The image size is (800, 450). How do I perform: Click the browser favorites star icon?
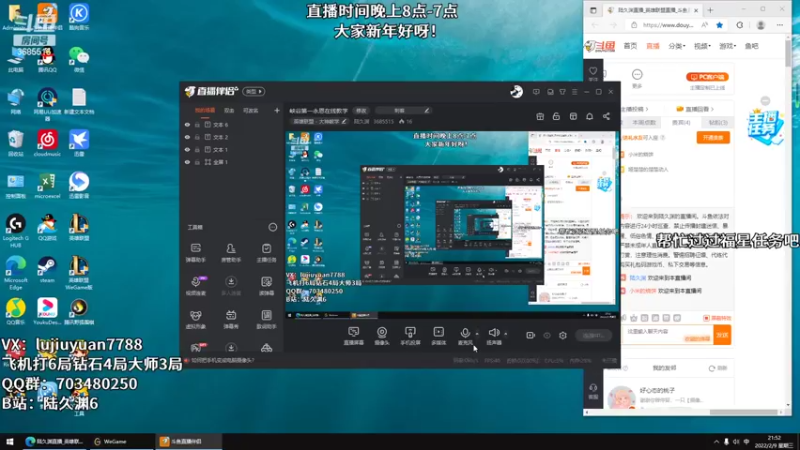tap(719, 25)
